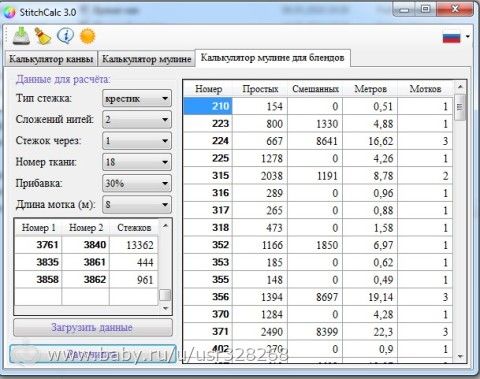Select highlighted thread number 210

[208, 106]
